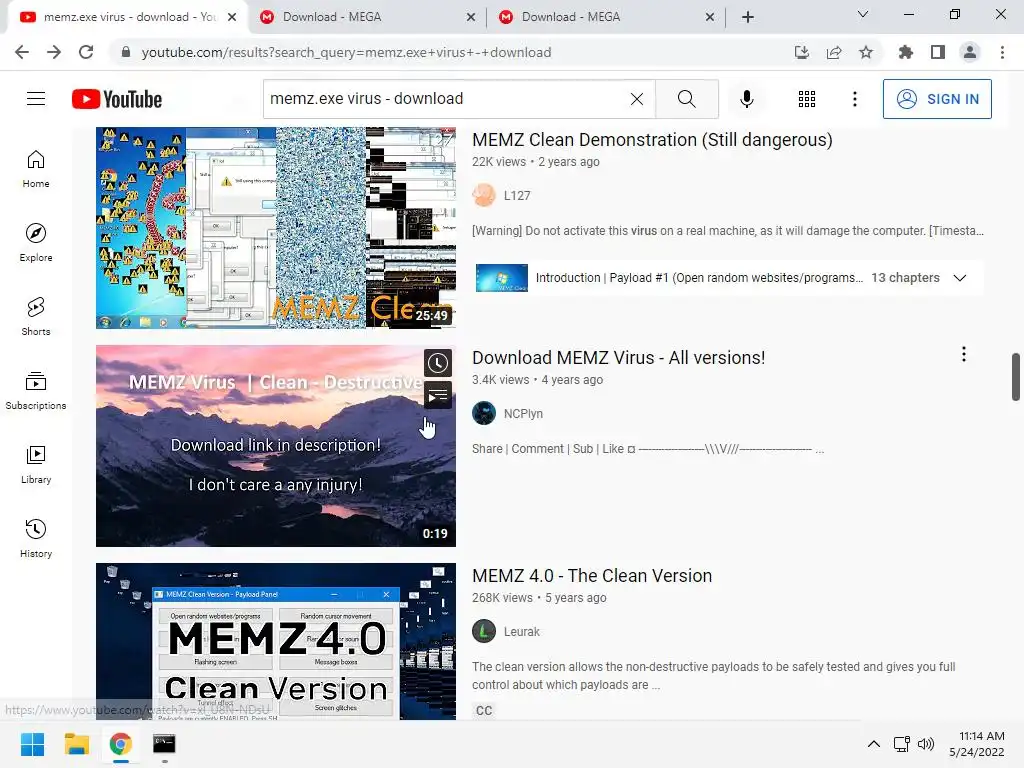
Task: Go to Home in the sidebar
Action: point(36,168)
